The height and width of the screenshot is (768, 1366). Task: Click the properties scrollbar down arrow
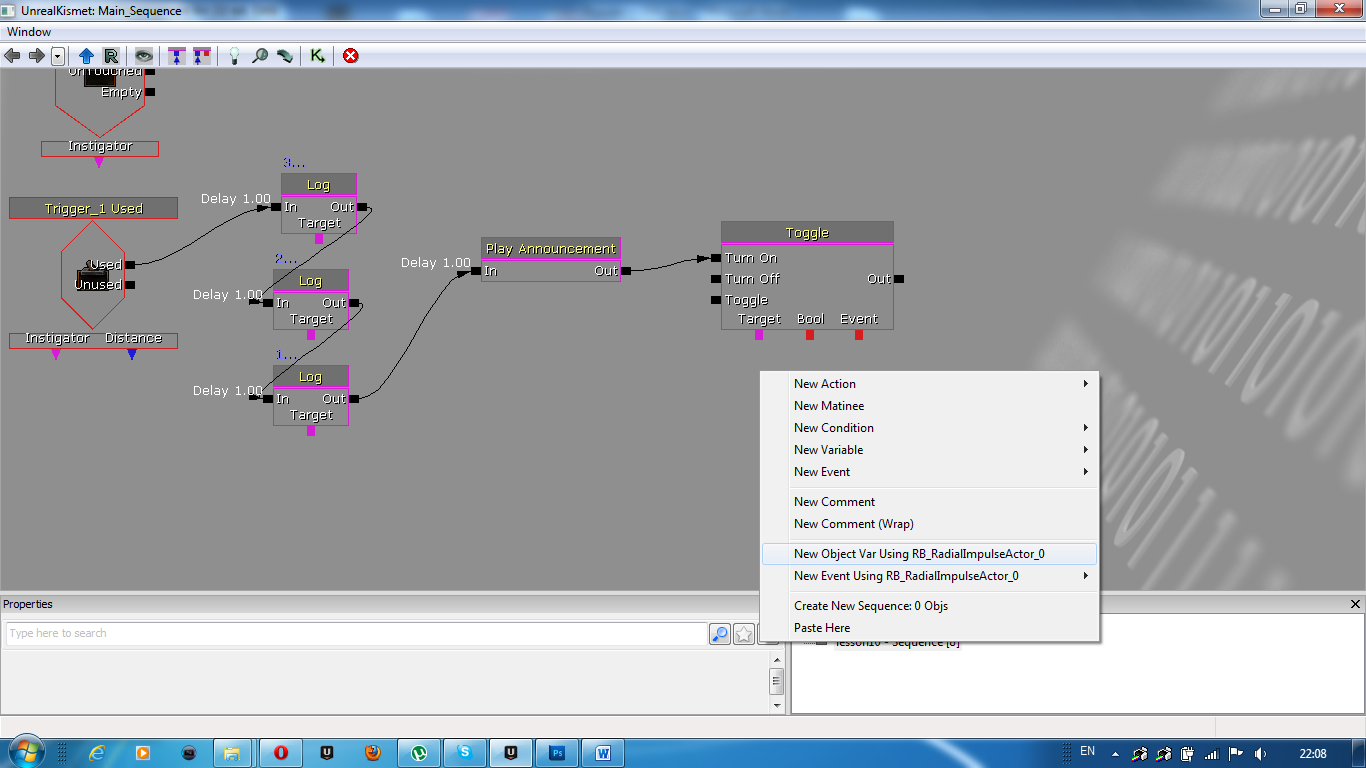click(x=776, y=705)
